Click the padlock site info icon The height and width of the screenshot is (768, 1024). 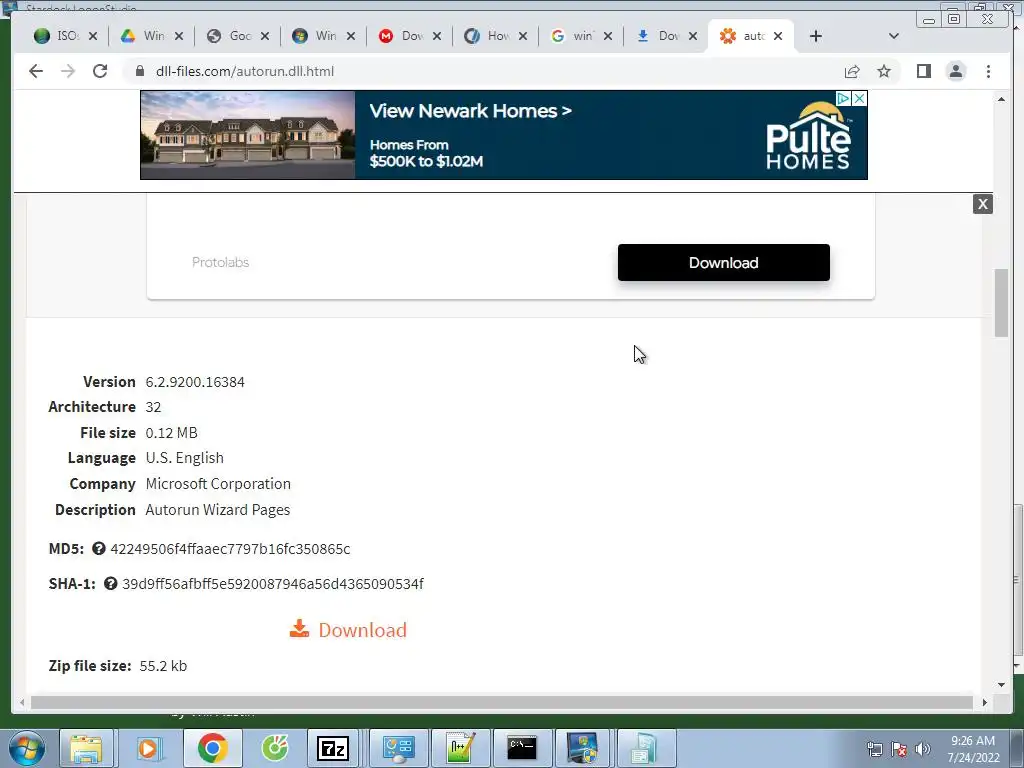(139, 71)
